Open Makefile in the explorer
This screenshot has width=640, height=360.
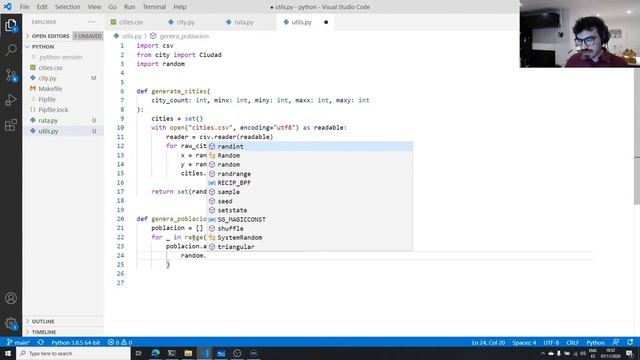pyautogui.click(x=63, y=89)
